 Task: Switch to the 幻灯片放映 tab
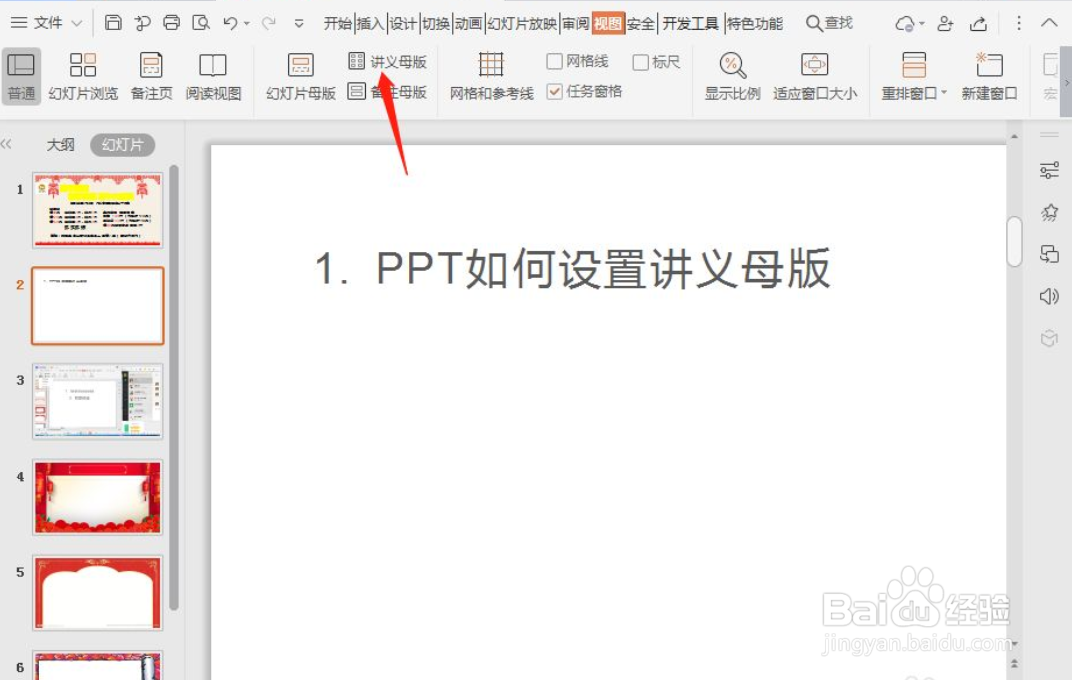pyautogui.click(x=522, y=23)
